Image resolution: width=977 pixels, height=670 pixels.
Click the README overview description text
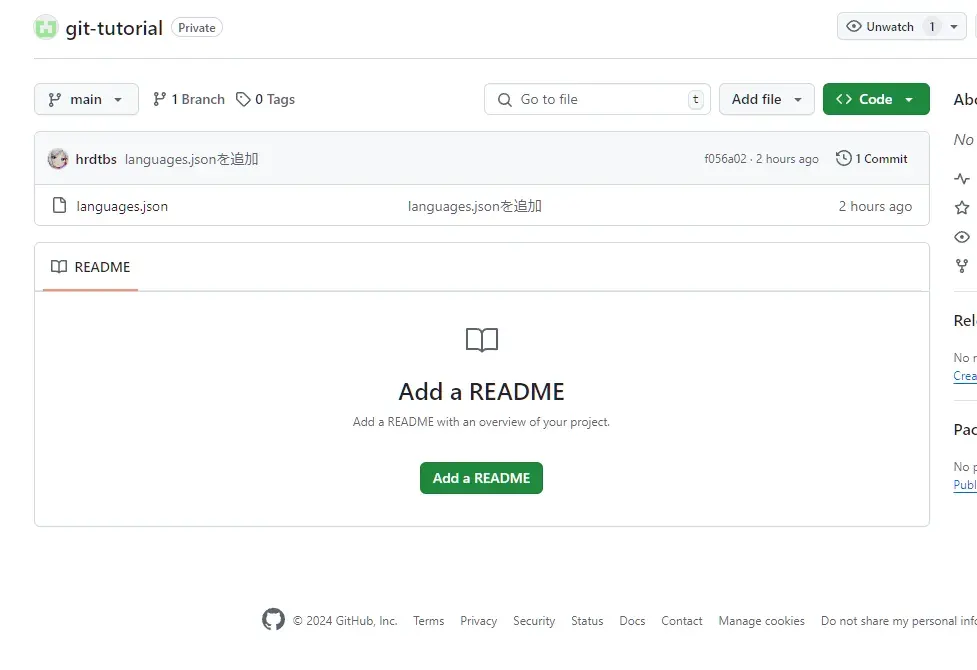coord(481,422)
